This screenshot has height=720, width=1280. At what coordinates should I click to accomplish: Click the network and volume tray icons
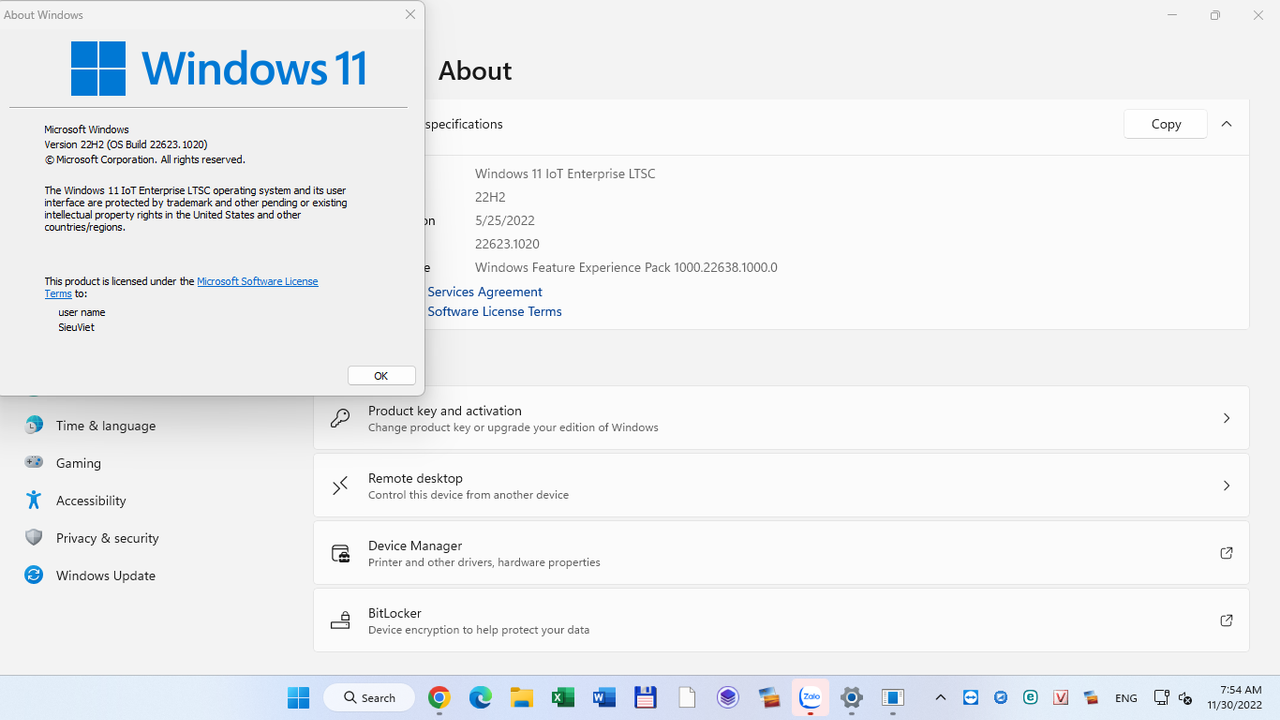[1173, 698]
